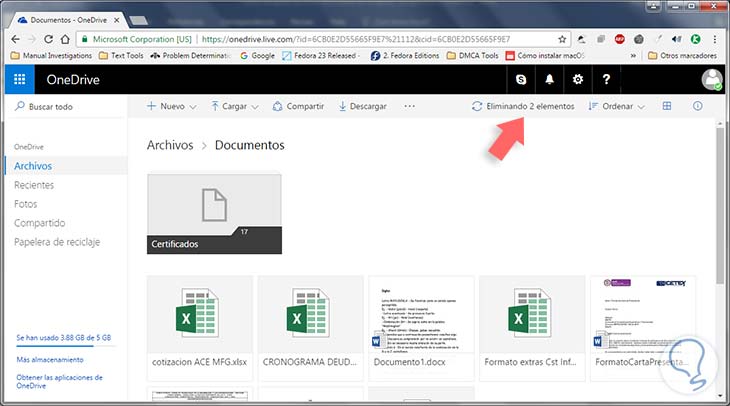Open Compartido in the sidebar
Screen dimensions: 730x406
click(x=39, y=223)
